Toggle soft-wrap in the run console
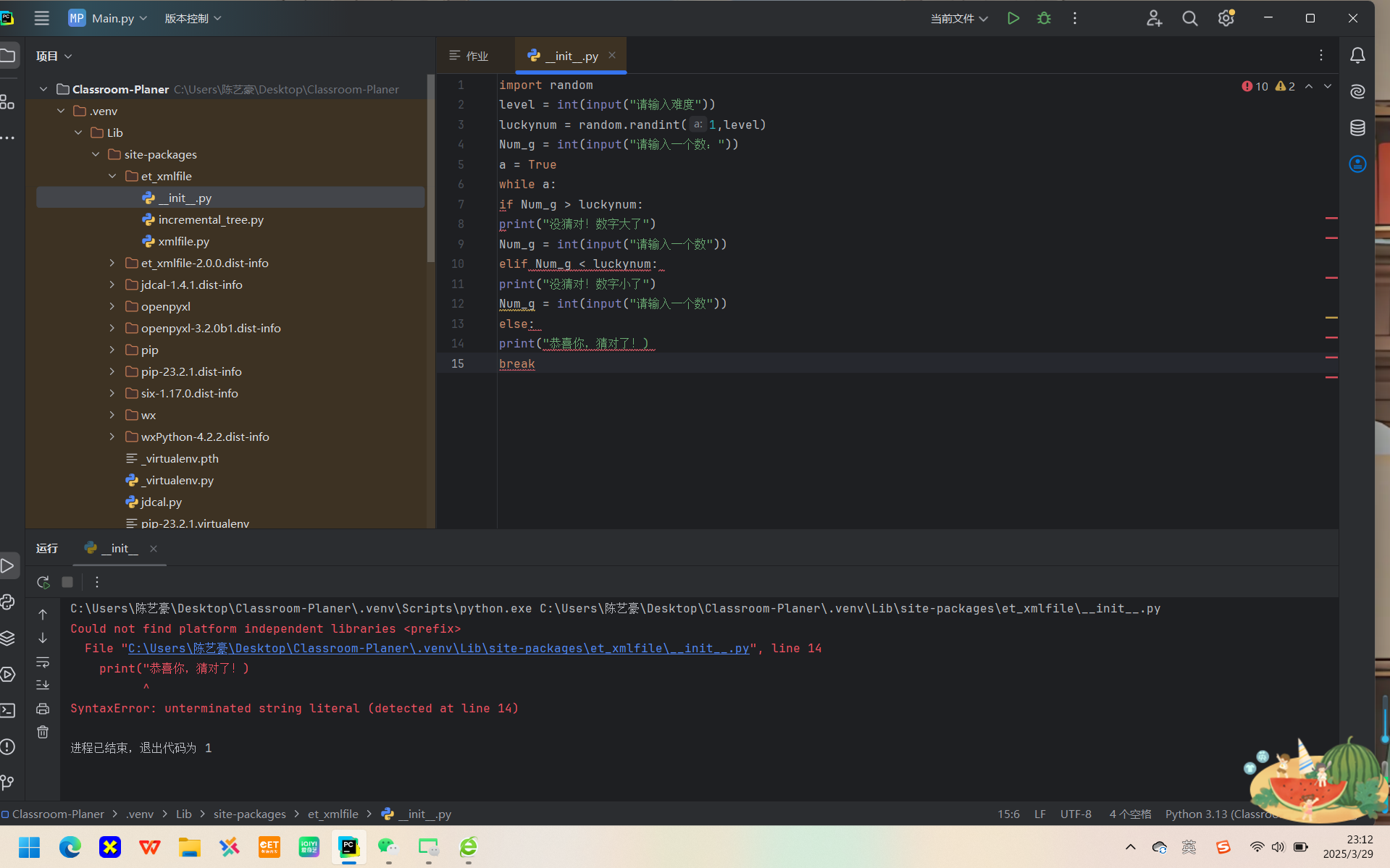 (43, 662)
